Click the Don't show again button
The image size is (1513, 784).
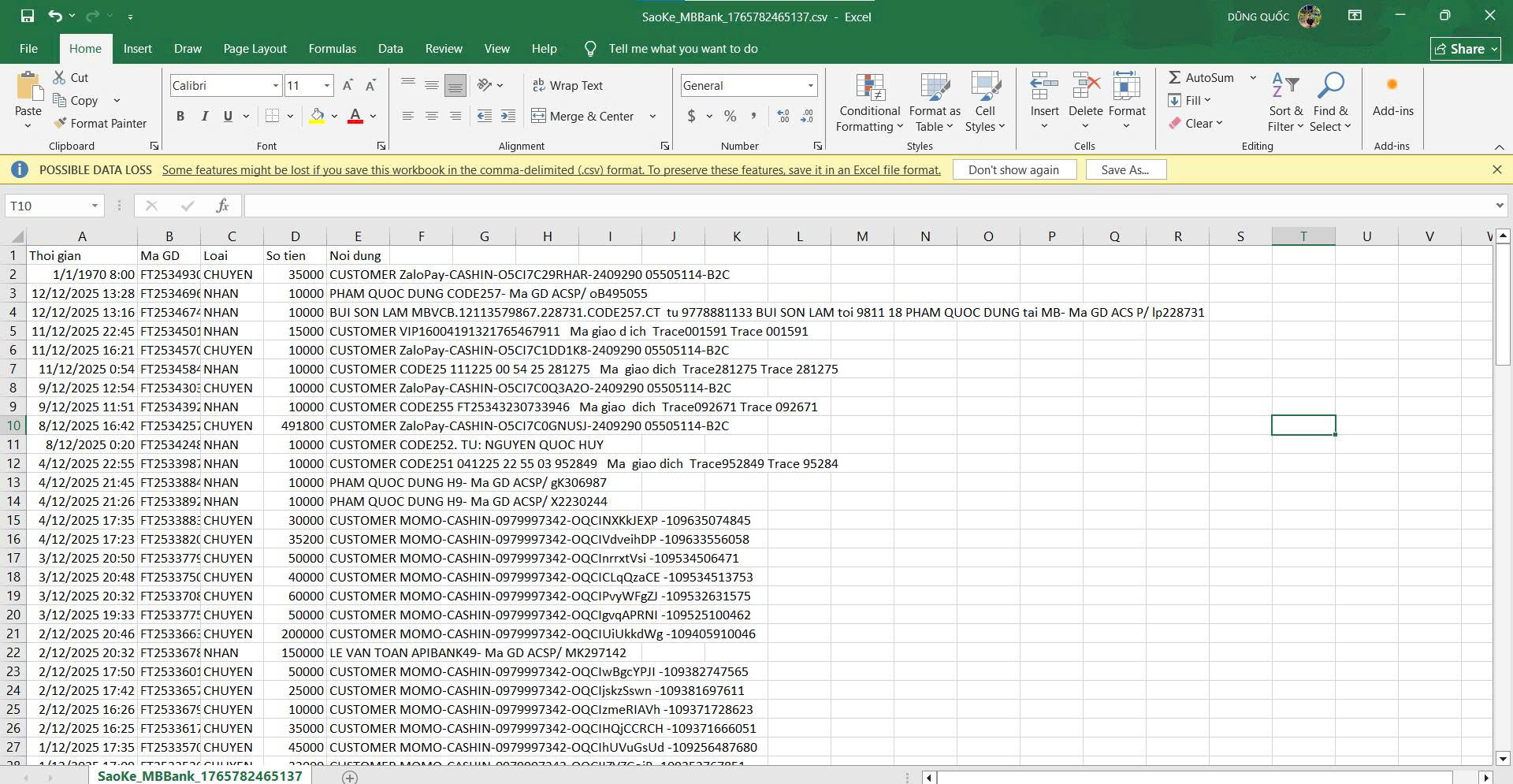pos(1014,169)
